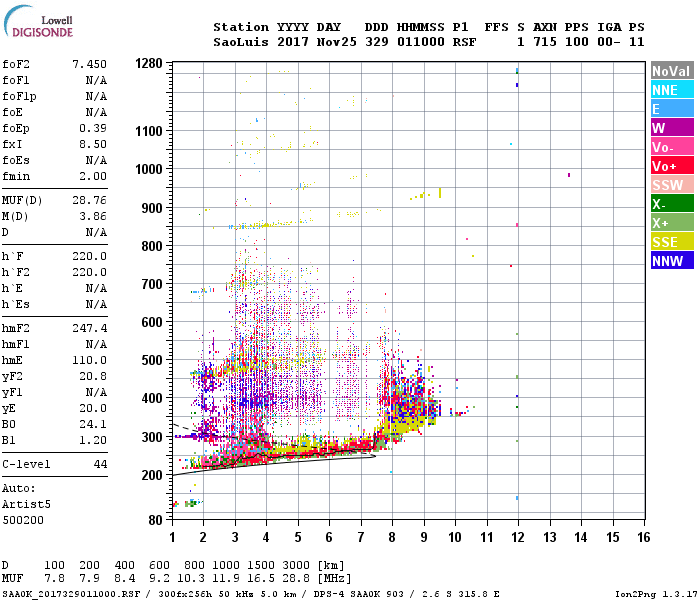This screenshot has width=700, height=600.
Task: Click the Nov25 date in header
Action: click(337, 42)
